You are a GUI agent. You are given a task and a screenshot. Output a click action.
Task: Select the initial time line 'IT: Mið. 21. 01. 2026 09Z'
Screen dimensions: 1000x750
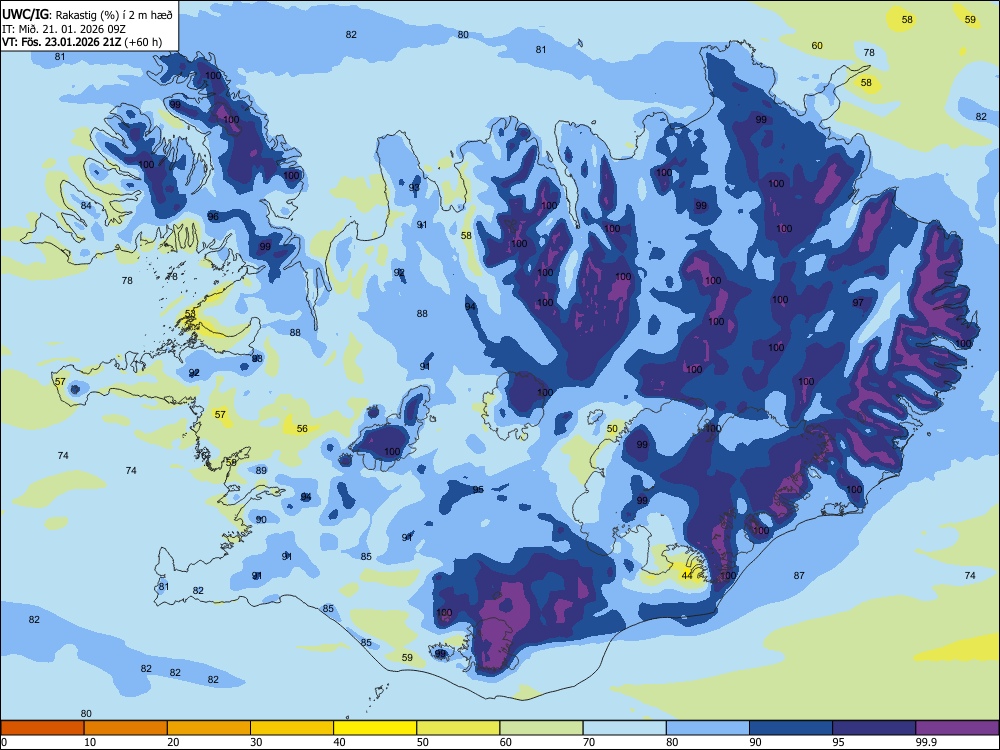(66, 29)
